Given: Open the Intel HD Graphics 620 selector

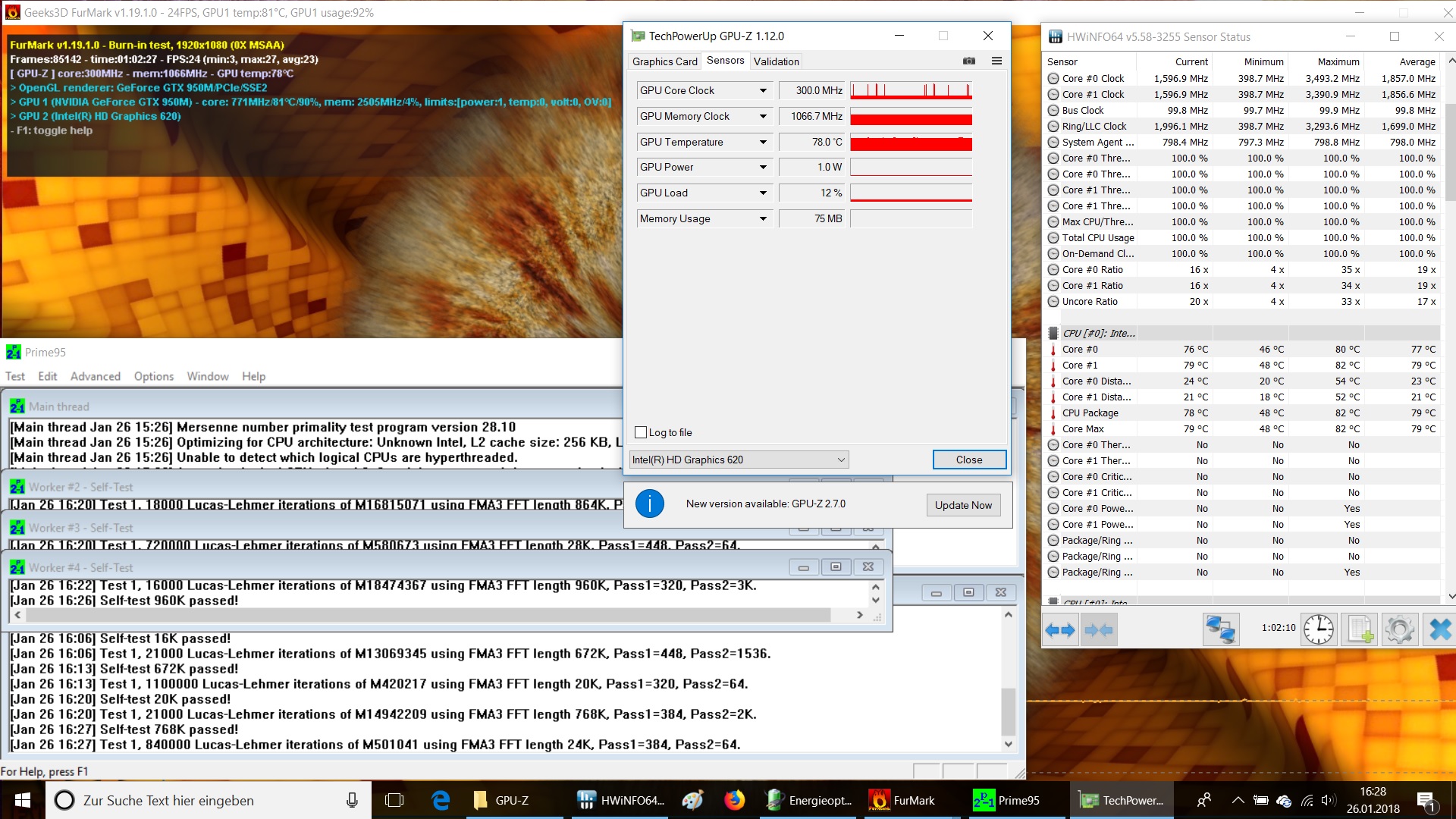Looking at the screenshot, I should pyautogui.click(x=739, y=460).
